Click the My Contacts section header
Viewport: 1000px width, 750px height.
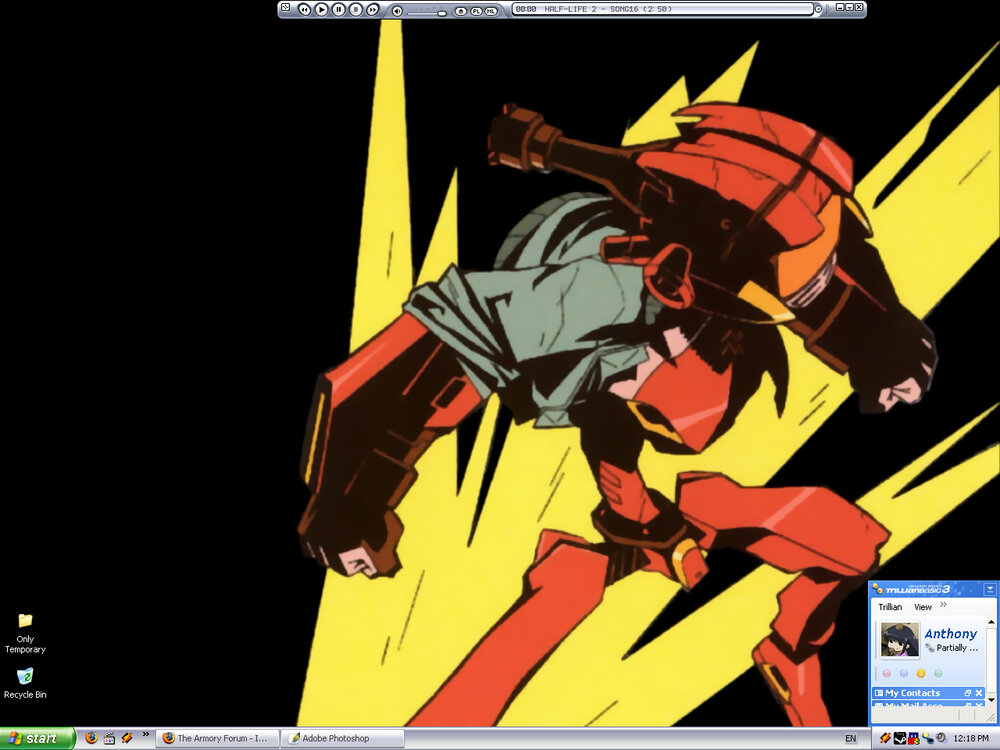tap(912, 693)
